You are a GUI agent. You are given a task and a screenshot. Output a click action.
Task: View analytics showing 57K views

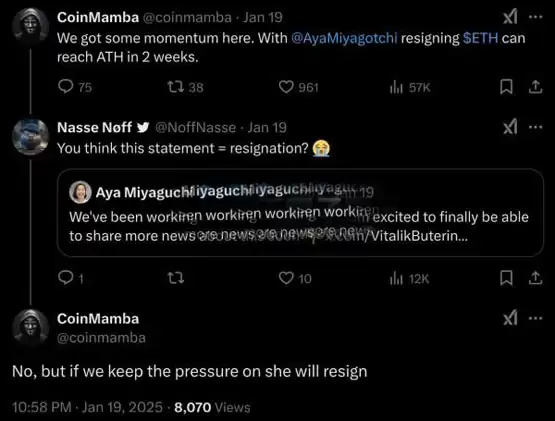(x=396, y=87)
